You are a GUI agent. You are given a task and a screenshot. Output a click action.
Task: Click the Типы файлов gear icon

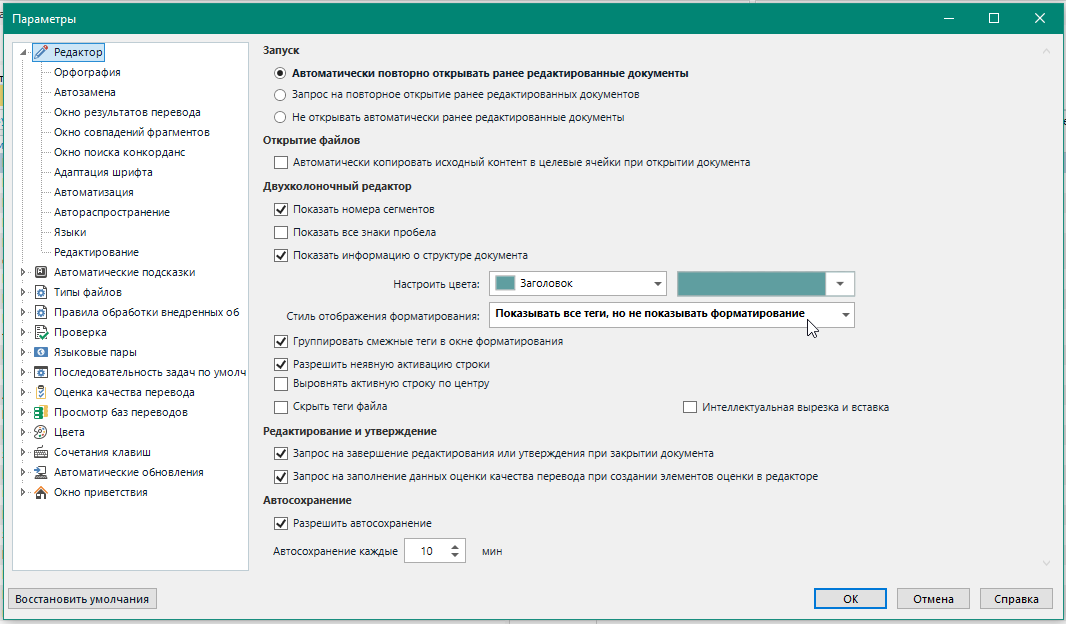pos(41,292)
